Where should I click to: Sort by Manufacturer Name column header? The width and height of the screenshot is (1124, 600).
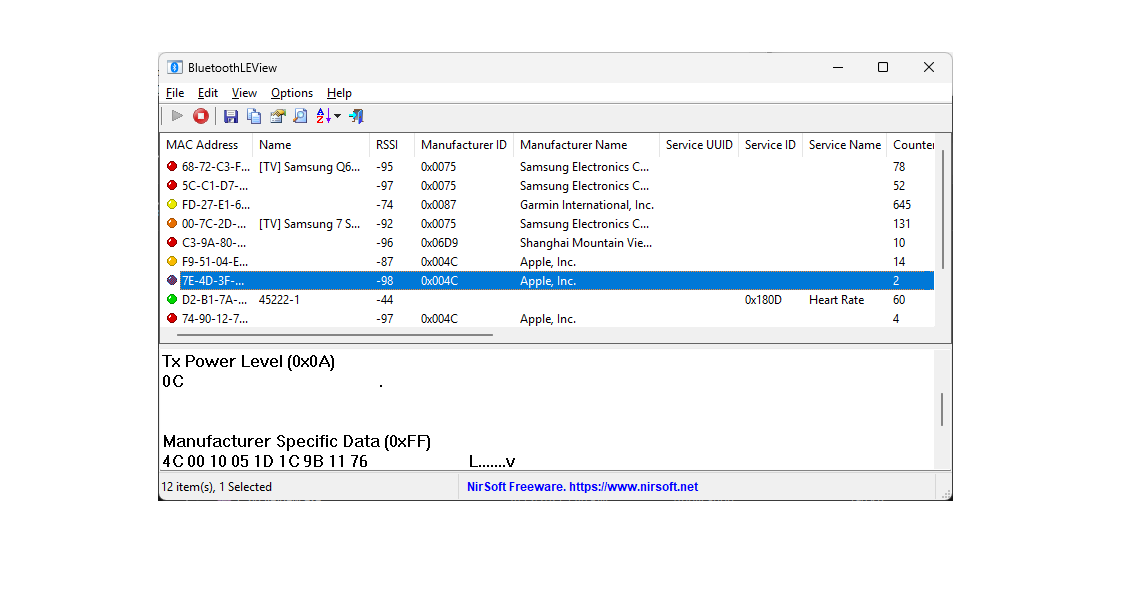586,145
